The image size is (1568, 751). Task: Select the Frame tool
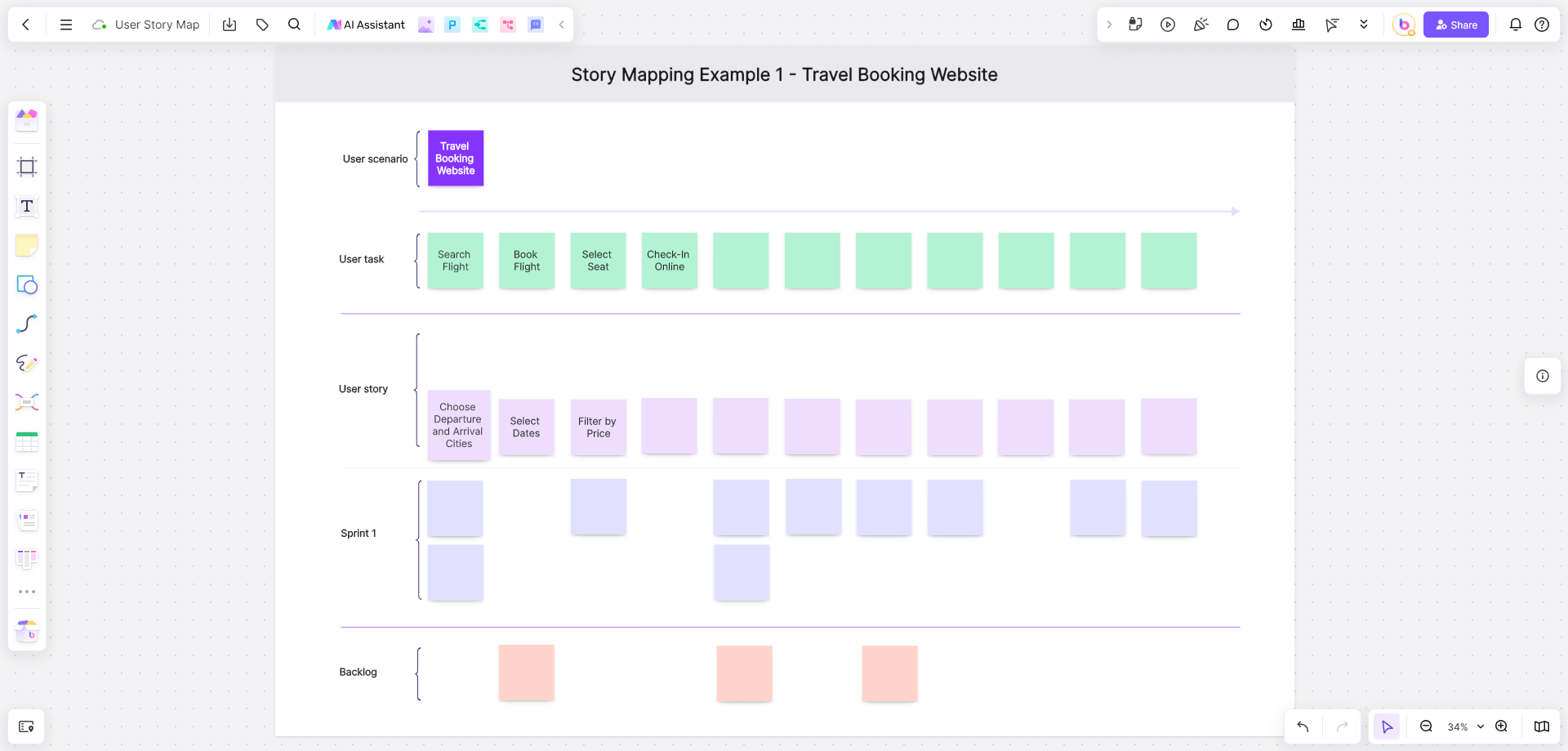(27, 167)
